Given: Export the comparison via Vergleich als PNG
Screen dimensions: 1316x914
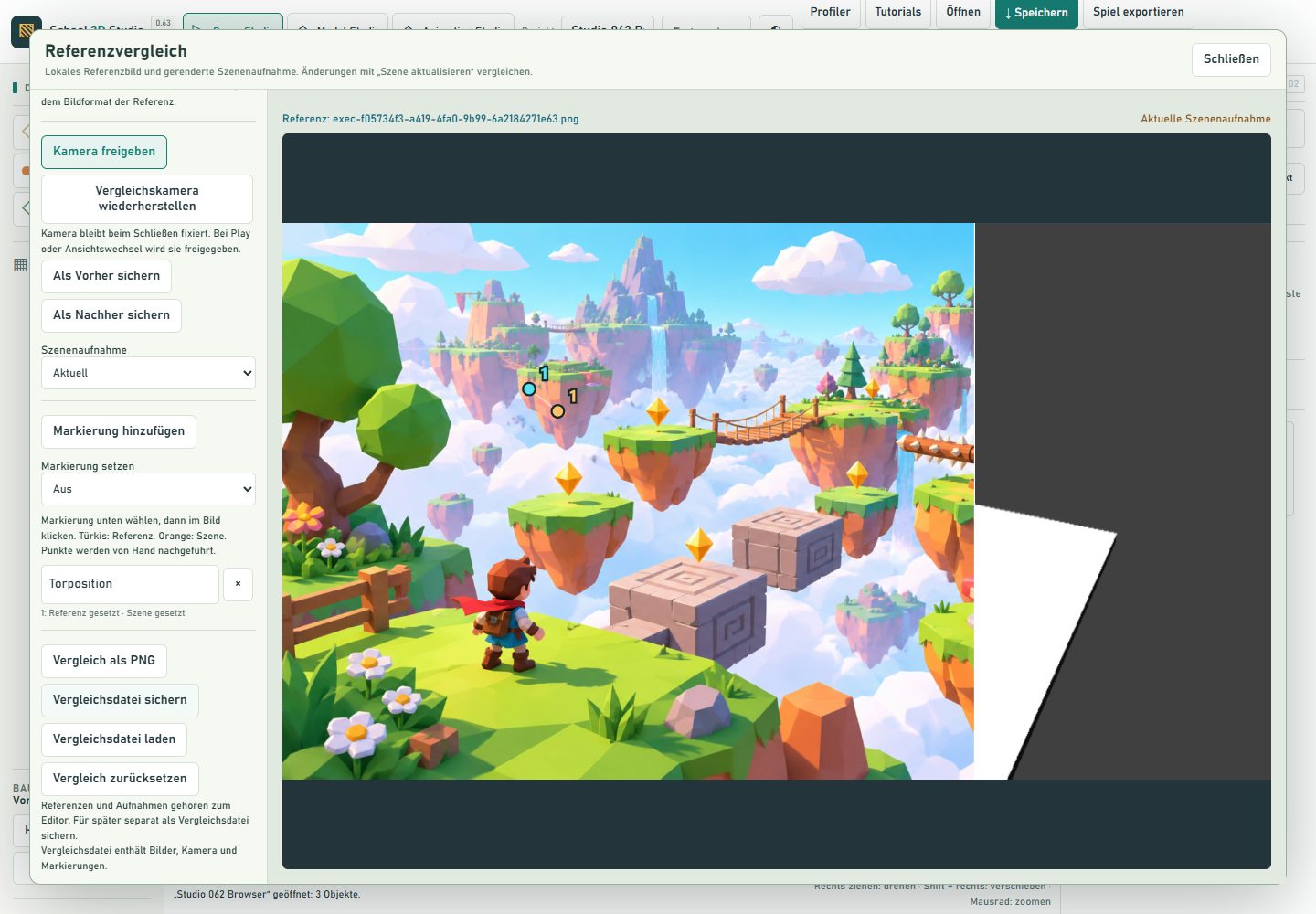Looking at the screenshot, I should (104, 661).
